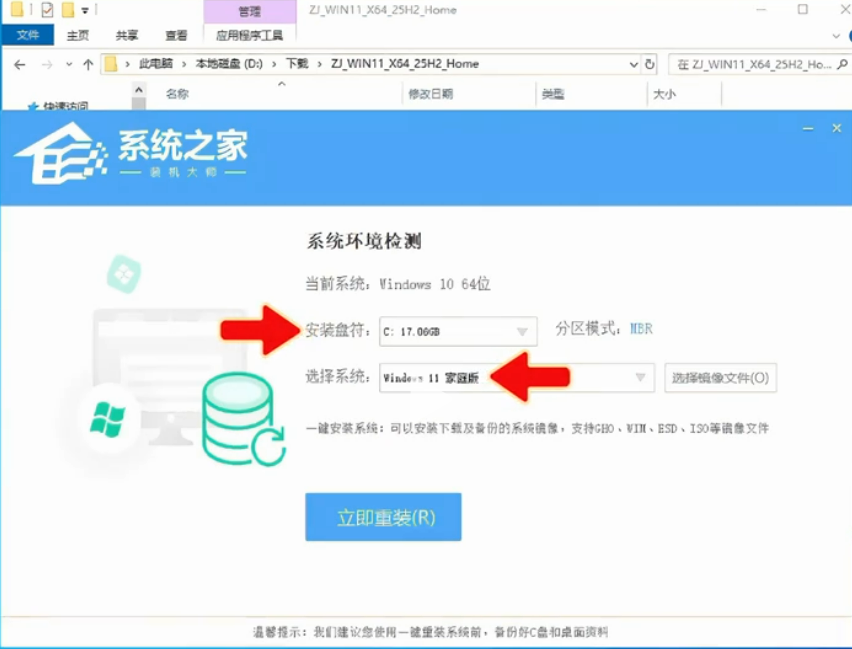
Task: Expand address bar history dropdown
Action: pos(634,64)
